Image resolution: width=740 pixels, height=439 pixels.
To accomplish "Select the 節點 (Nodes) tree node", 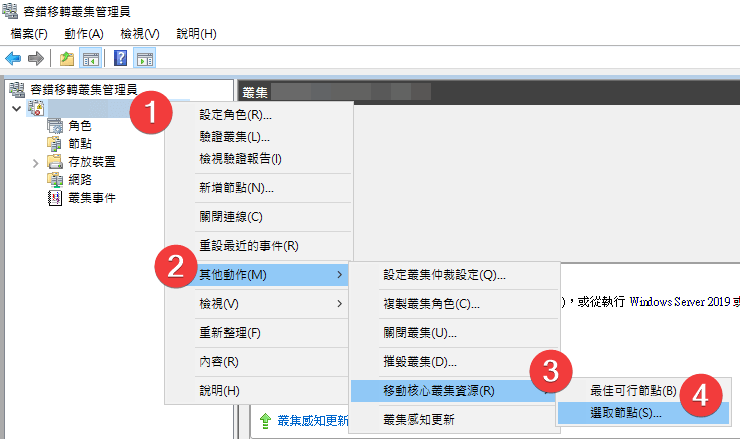I will [80, 143].
